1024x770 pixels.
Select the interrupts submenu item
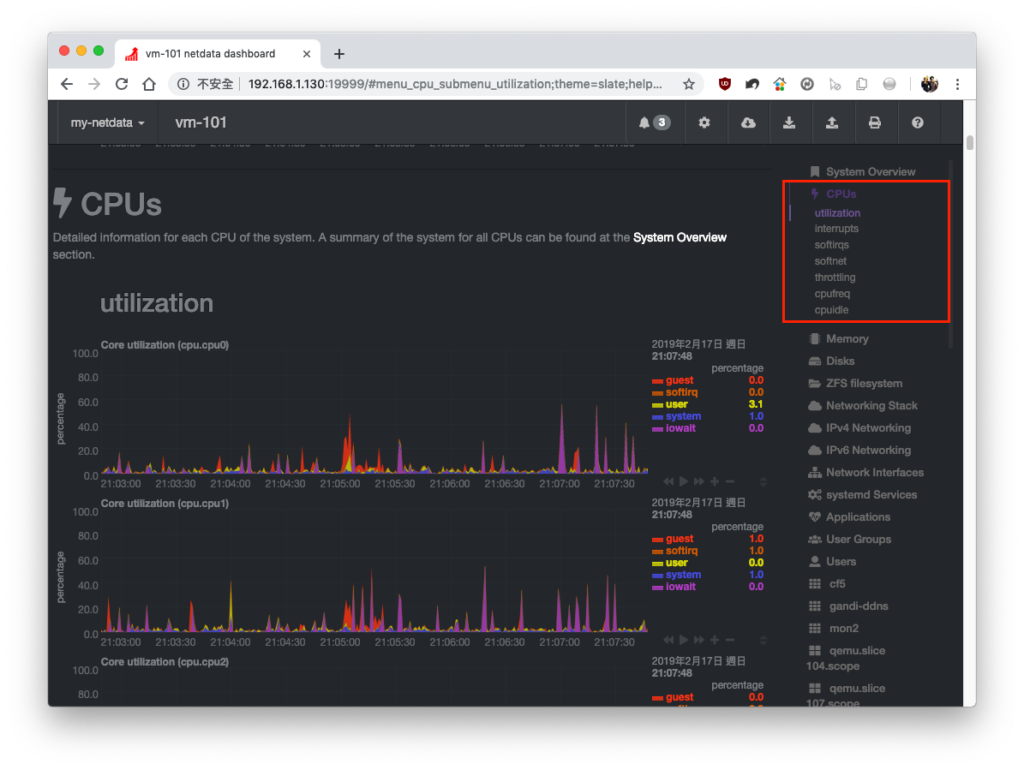pyautogui.click(x=837, y=229)
